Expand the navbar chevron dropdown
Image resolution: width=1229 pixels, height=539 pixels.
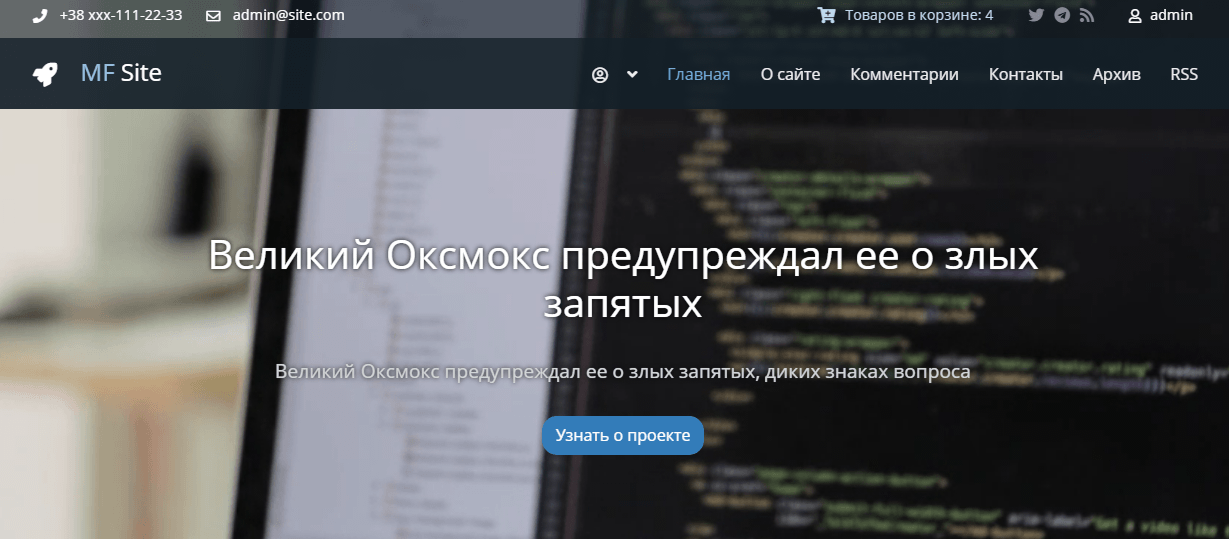point(632,75)
